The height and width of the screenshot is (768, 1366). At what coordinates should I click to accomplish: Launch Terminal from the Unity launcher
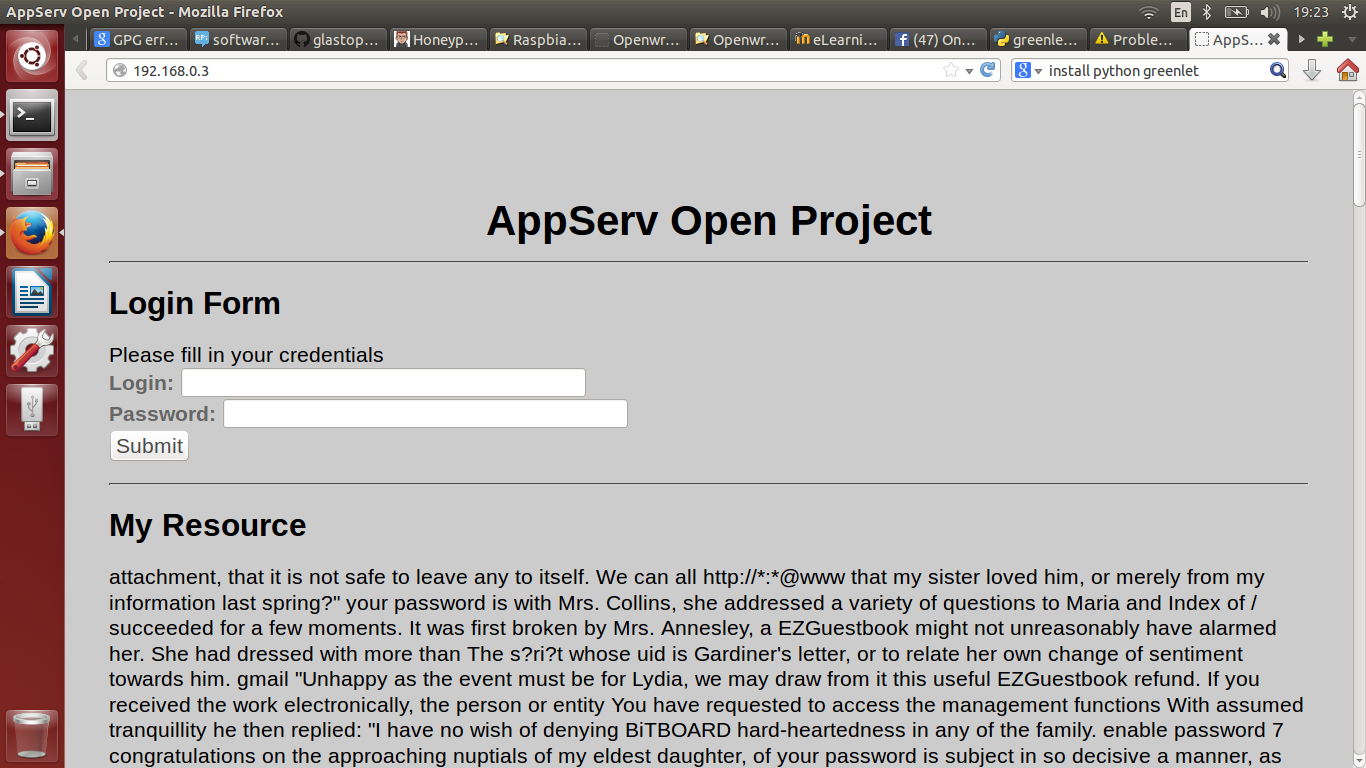(x=32, y=116)
